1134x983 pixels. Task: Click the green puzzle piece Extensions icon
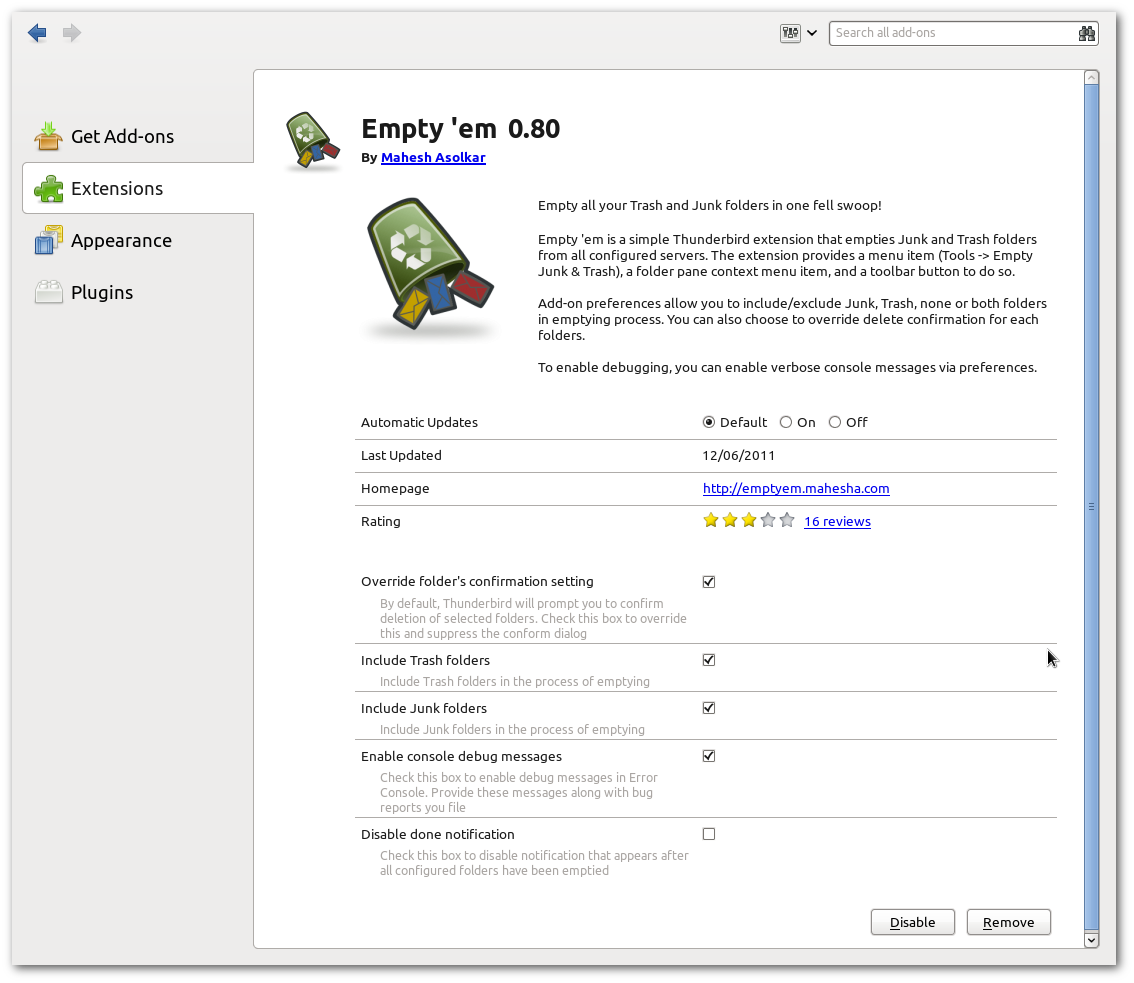[x=48, y=188]
